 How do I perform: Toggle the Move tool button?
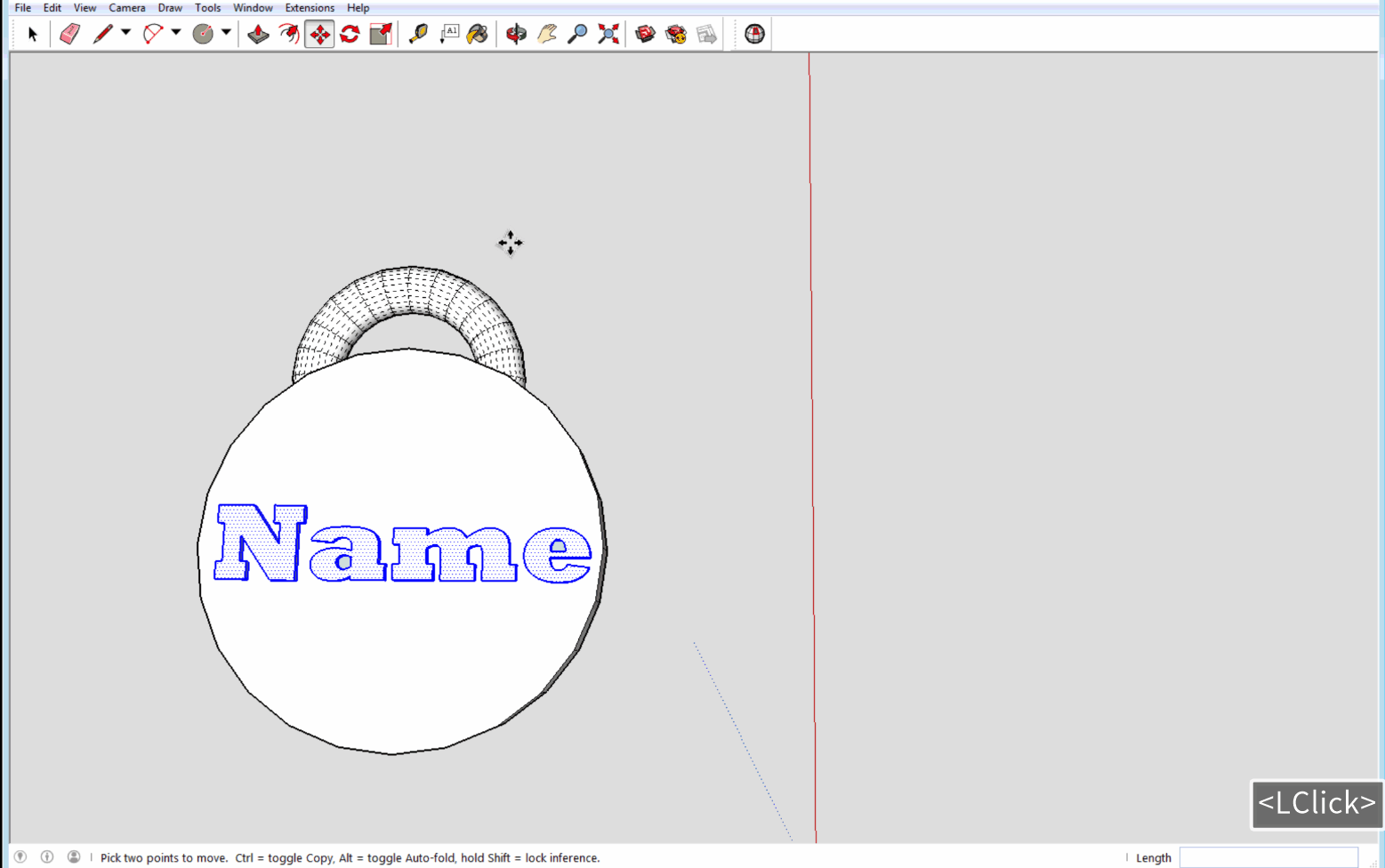coord(319,35)
